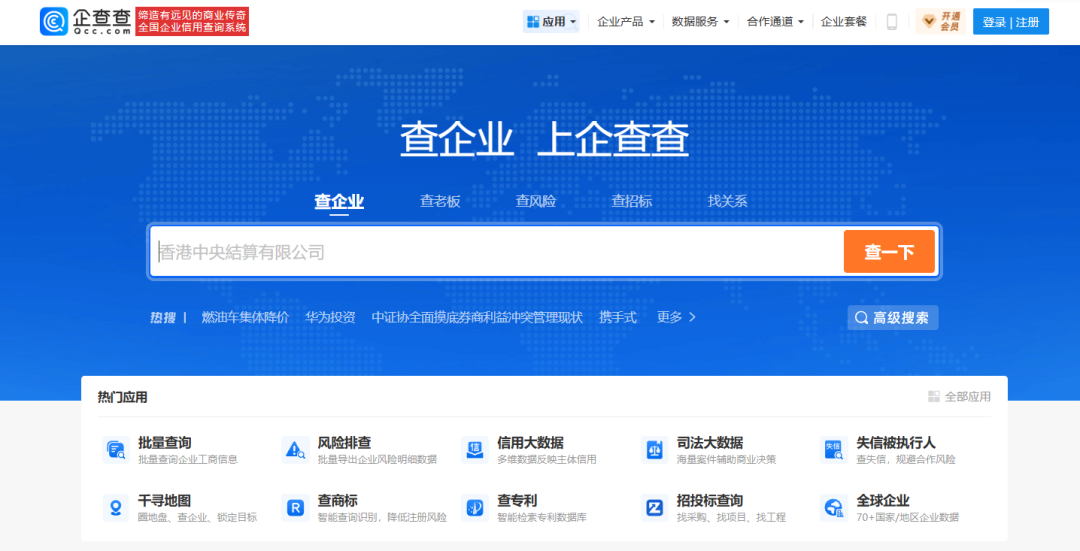This screenshot has width=1080, height=551.
Task: Click 中证协全面摸底券商利益冲突管理现状 link
Action: [477, 317]
